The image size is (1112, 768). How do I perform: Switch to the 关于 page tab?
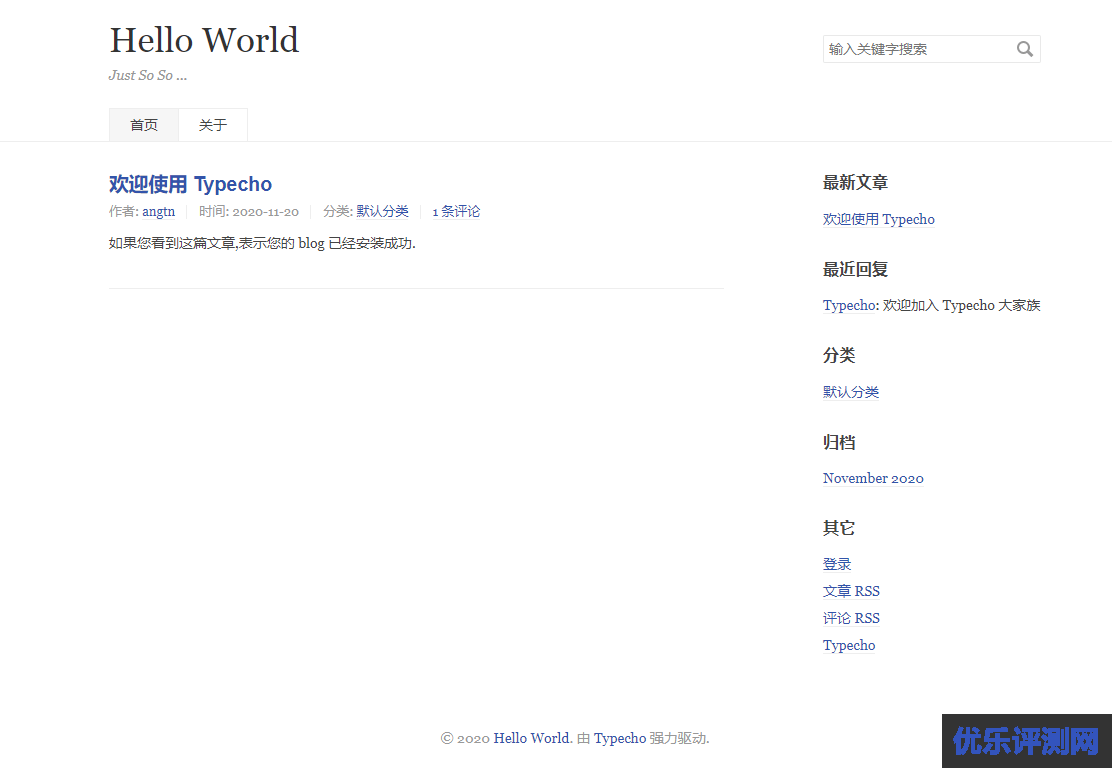click(212, 124)
